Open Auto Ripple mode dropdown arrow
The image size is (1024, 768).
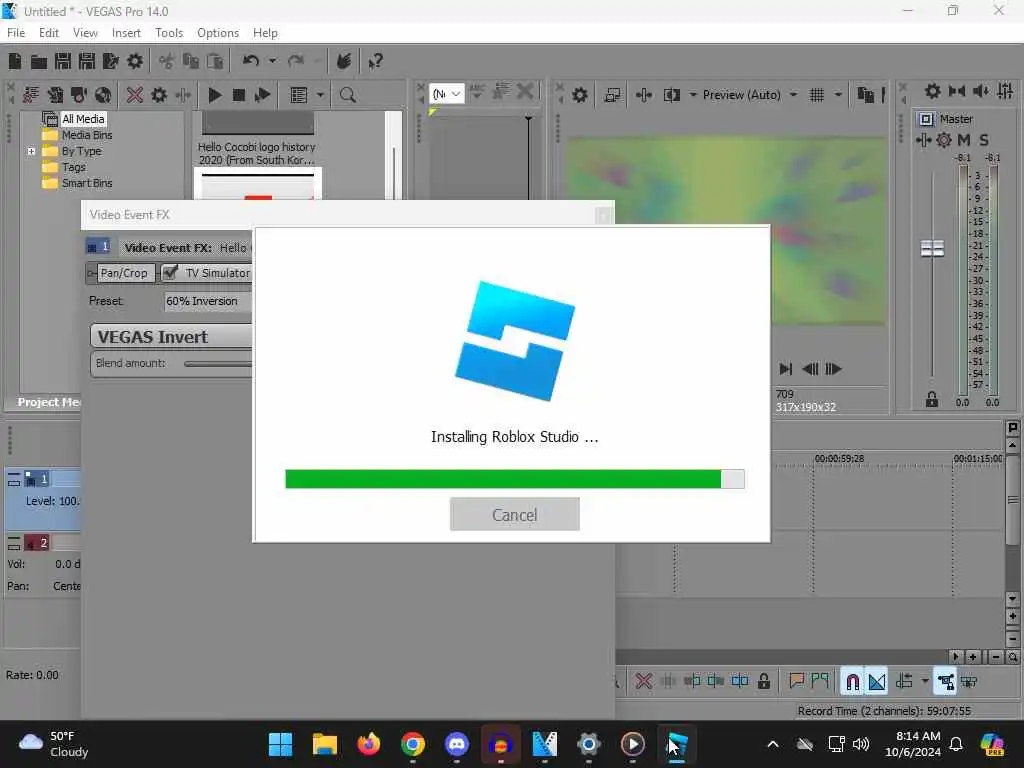[925, 681]
